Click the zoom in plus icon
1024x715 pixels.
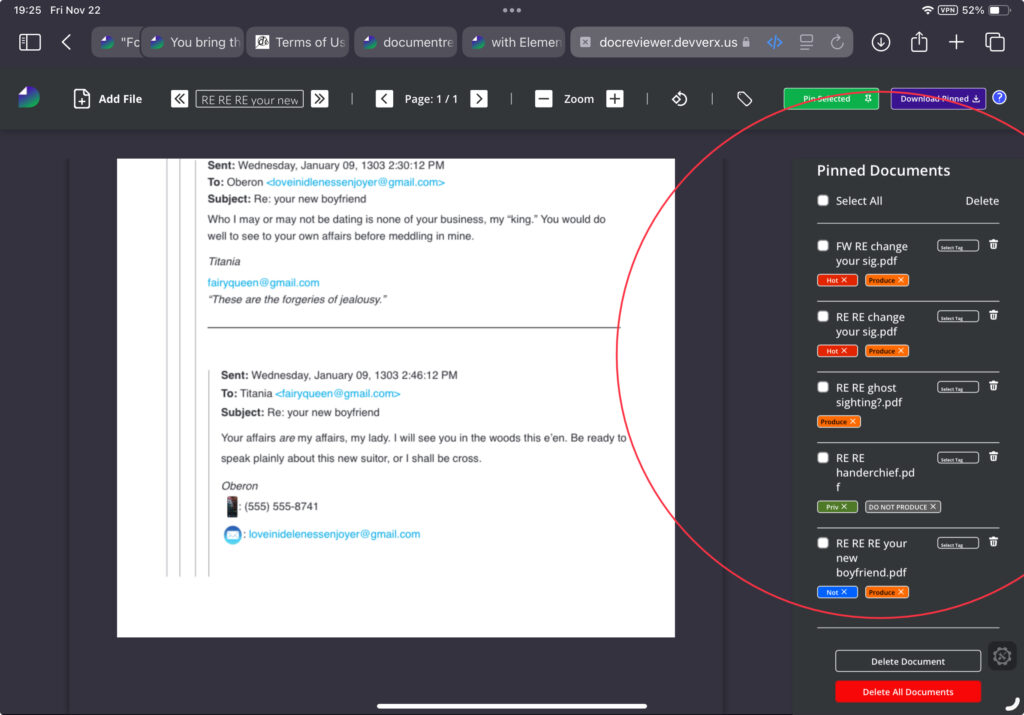(615, 99)
